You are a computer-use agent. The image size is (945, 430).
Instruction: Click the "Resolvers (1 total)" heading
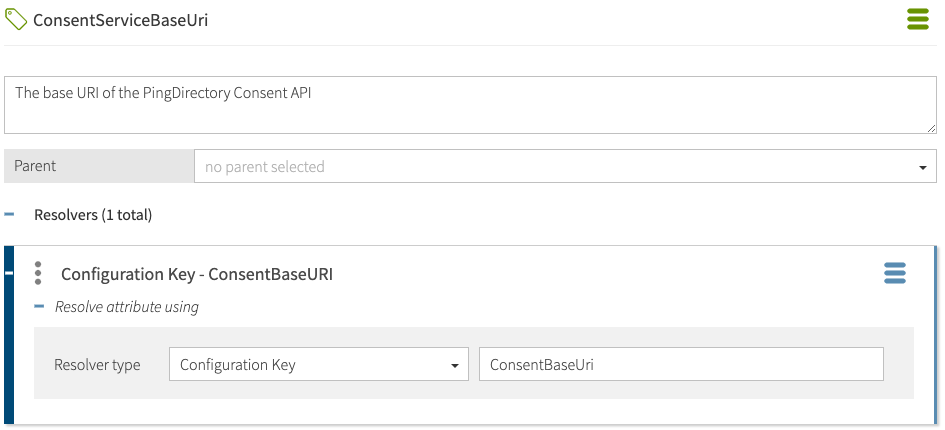93,214
